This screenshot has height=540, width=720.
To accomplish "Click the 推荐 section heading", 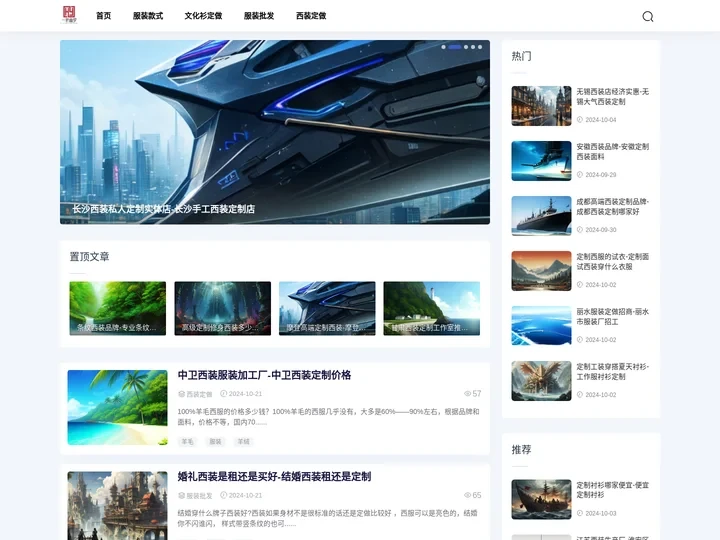I will coord(521,450).
